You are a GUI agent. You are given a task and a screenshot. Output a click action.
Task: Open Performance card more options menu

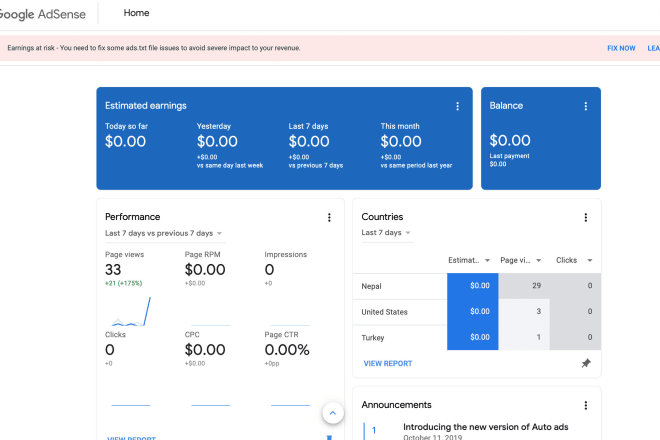click(x=329, y=217)
